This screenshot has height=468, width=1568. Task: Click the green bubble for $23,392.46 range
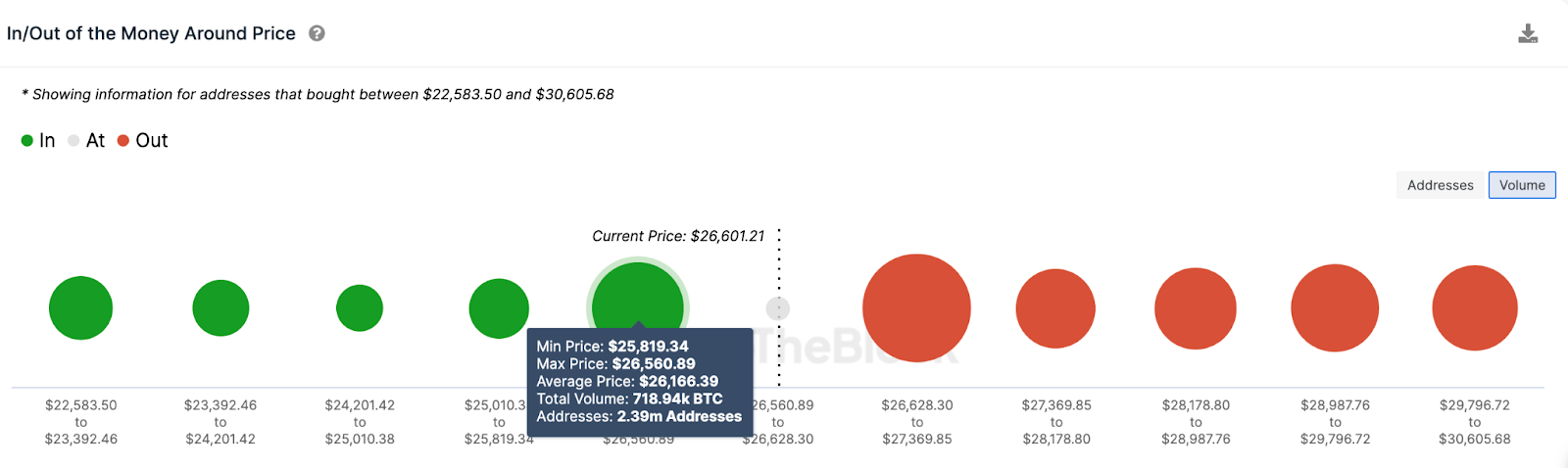(x=220, y=308)
